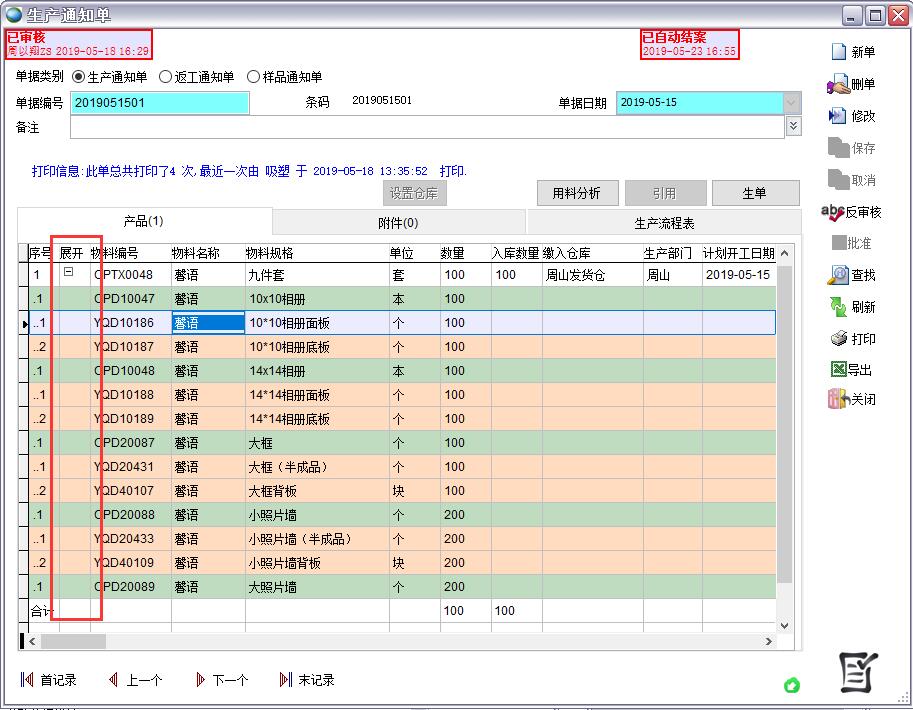
Task: Print the order using 打印
Action: click(838, 339)
